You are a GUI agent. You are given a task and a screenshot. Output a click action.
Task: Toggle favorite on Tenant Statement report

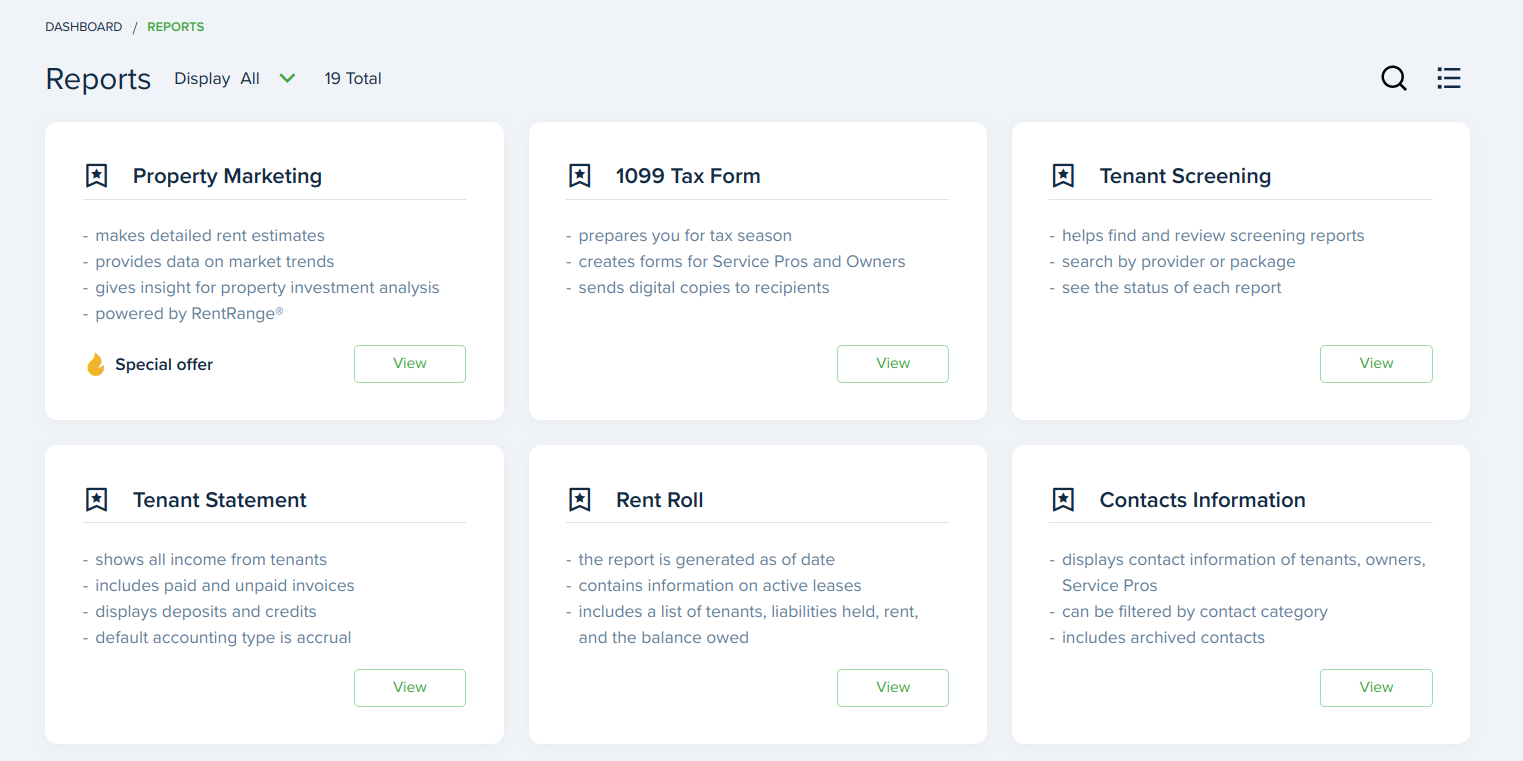(96, 500)
